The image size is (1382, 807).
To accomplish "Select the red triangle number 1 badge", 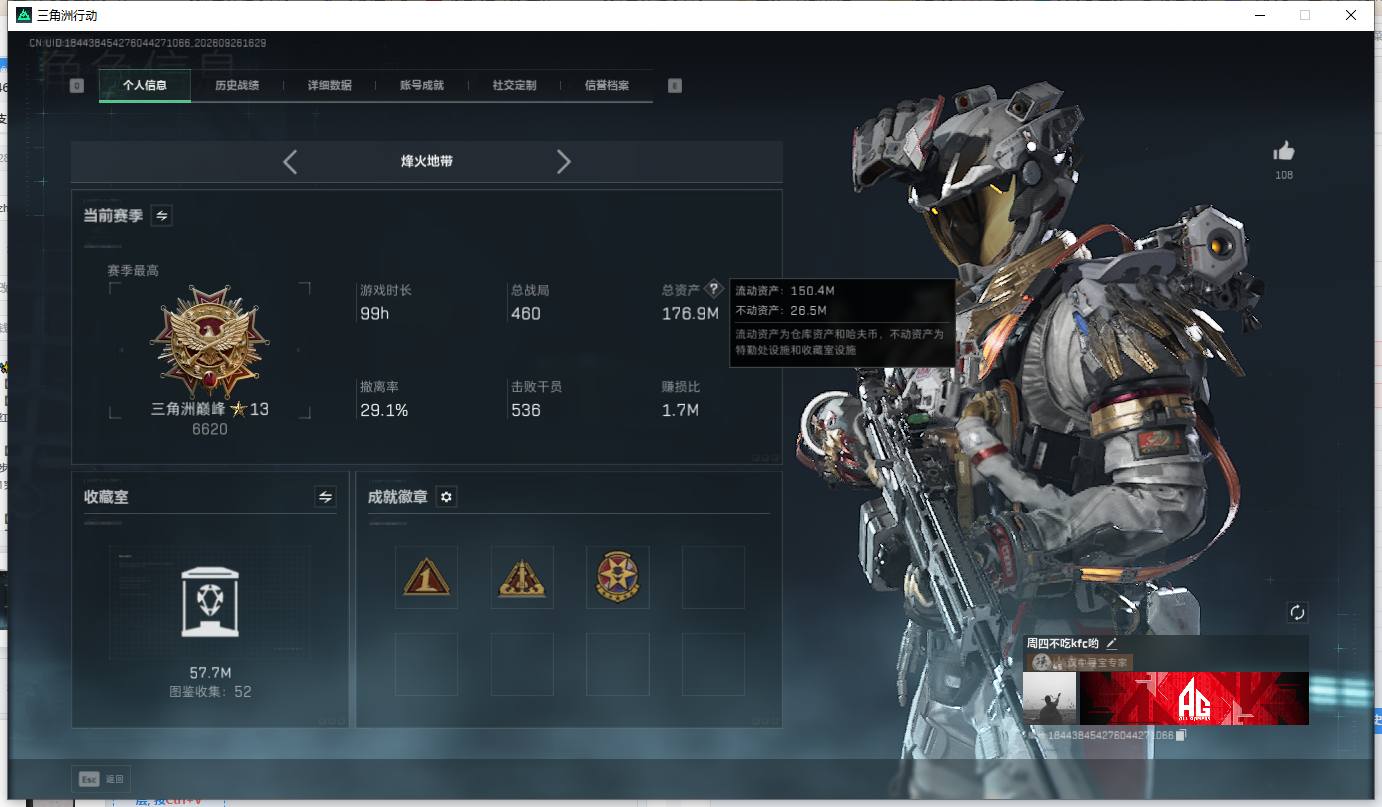I will point(426,577).
